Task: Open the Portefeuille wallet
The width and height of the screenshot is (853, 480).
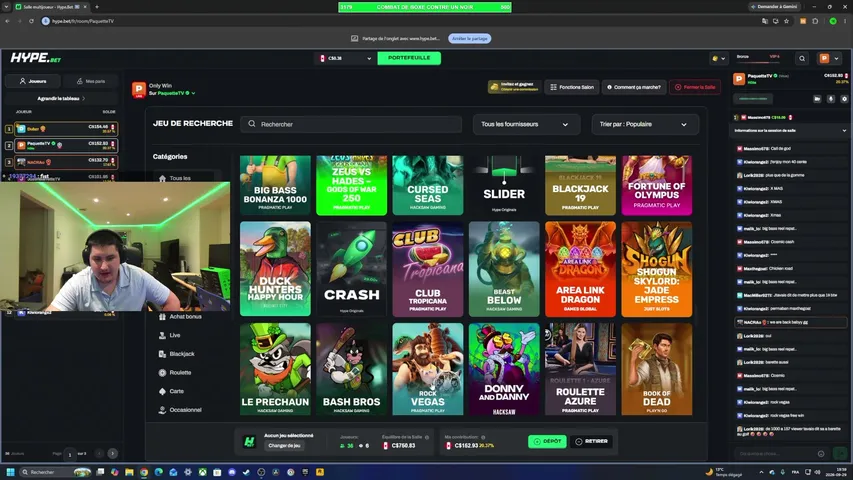Action: pyautogui.click(x=409, y=58)
